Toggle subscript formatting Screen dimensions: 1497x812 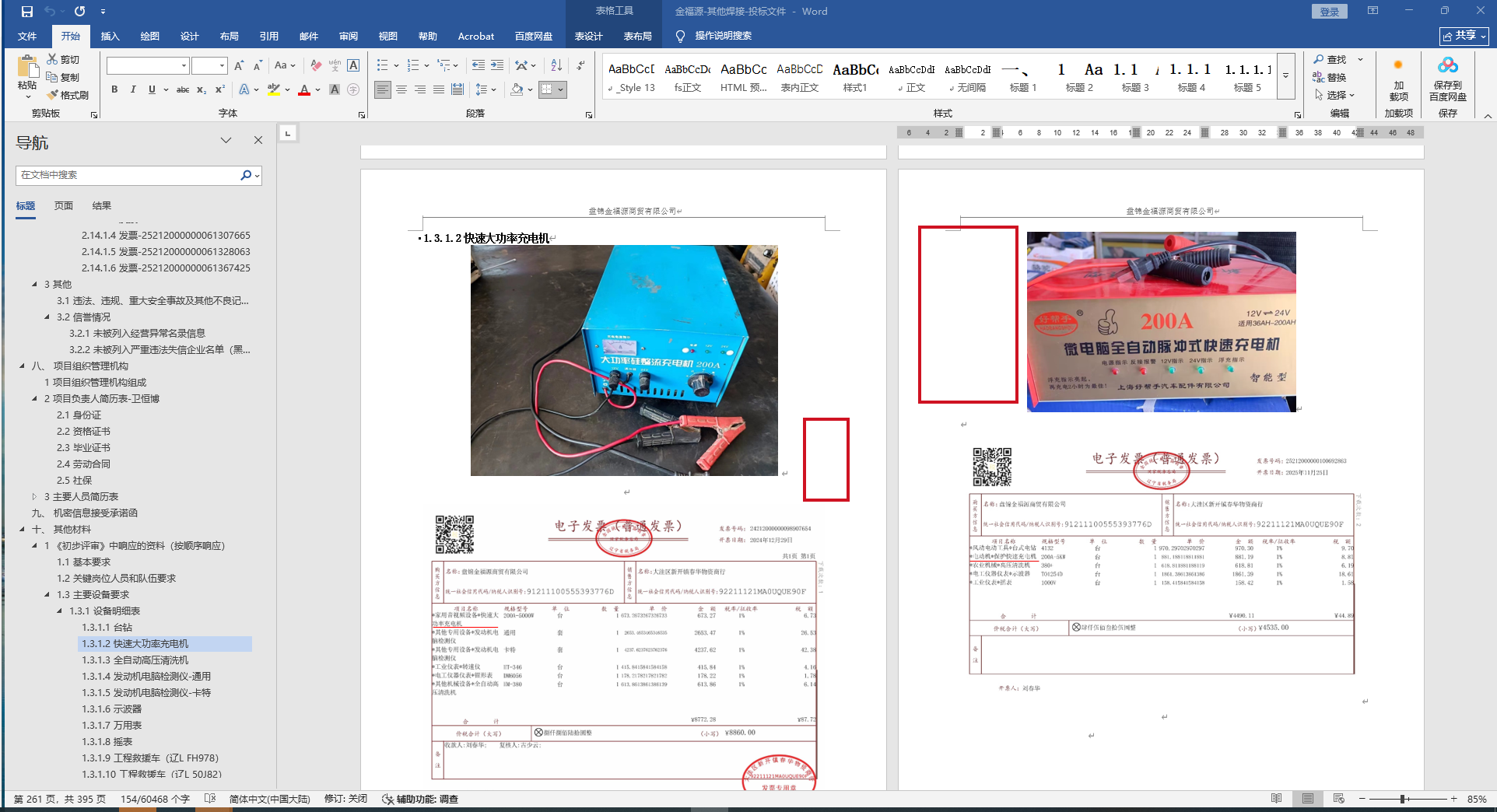click(x=202, y=89)
